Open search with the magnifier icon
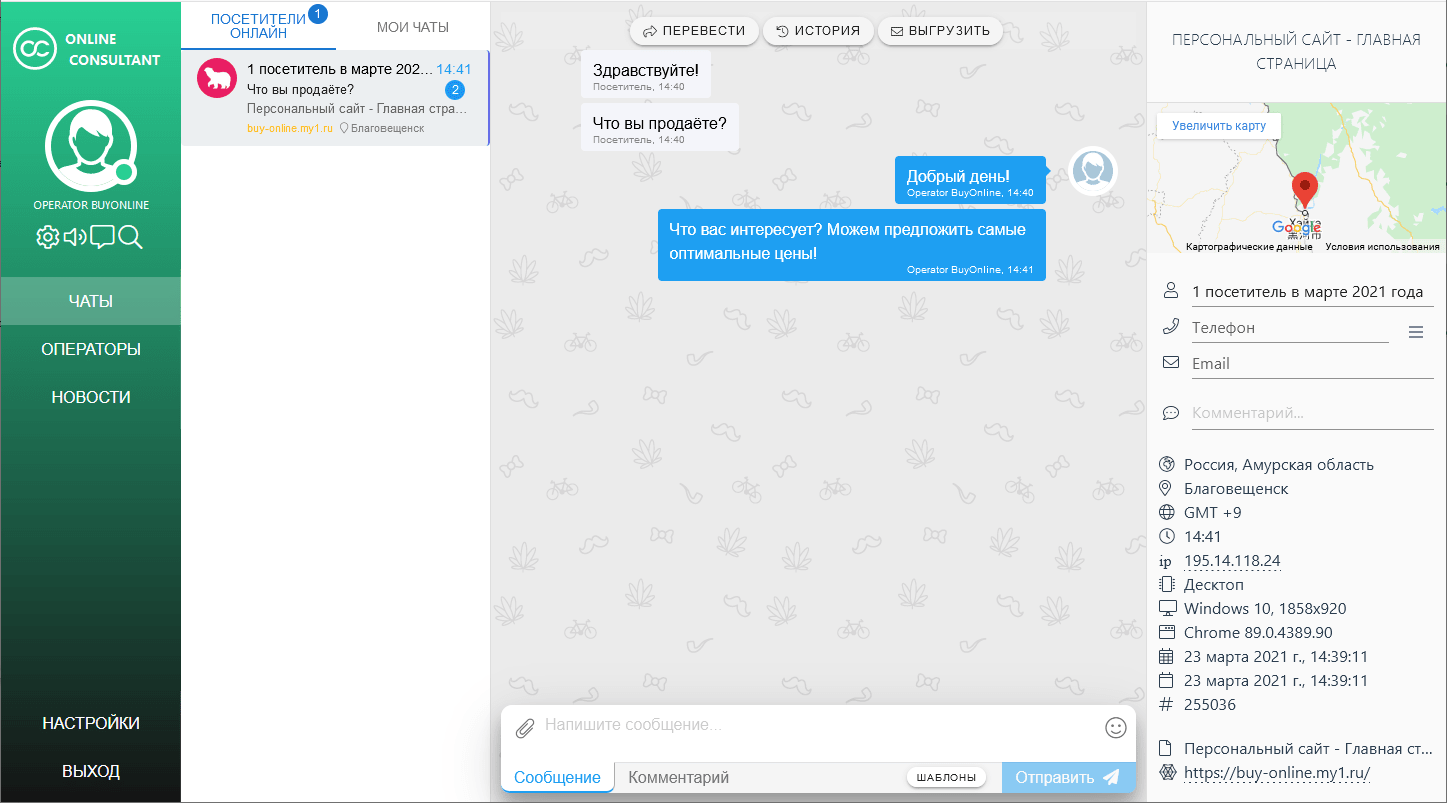Image resolution: width=1447 pixels, height=803 pixels. (x=131, y=237)
